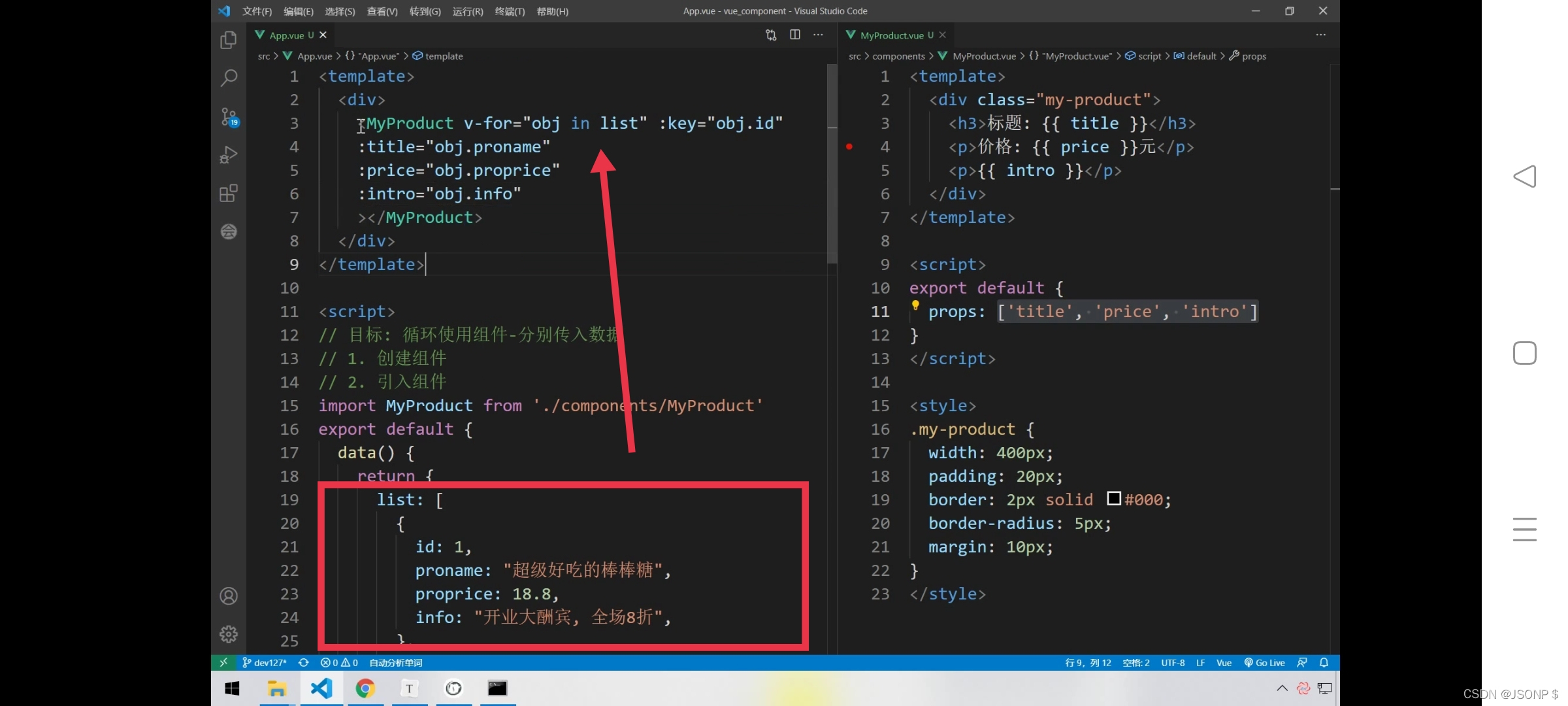Toggle the breakpoint on MyProduct.vue line 4
1568x706 pixels.
(x=849, y=146)
